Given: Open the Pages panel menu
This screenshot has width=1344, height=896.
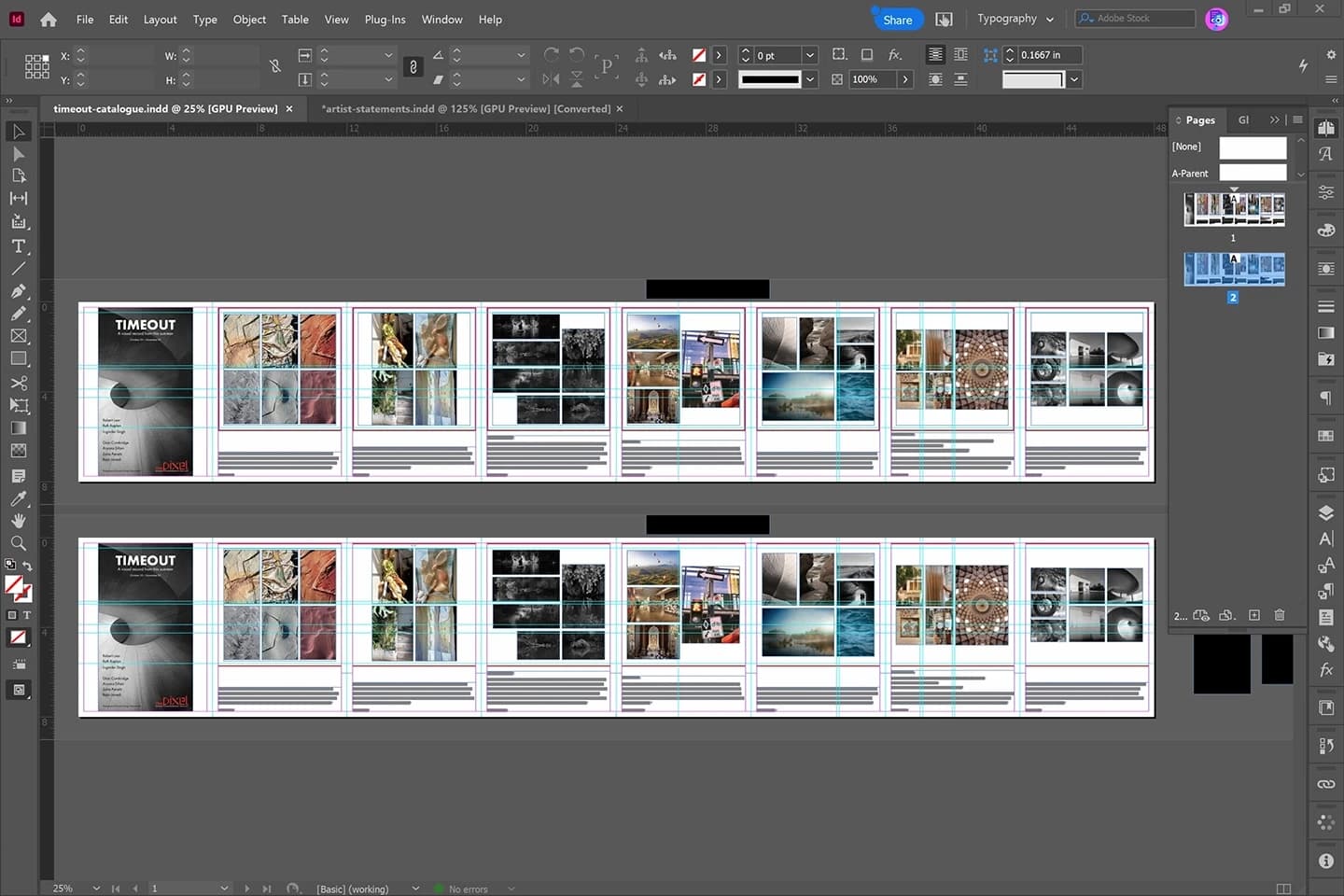Looking at the screenshot, I should (x=1297, y=119).
